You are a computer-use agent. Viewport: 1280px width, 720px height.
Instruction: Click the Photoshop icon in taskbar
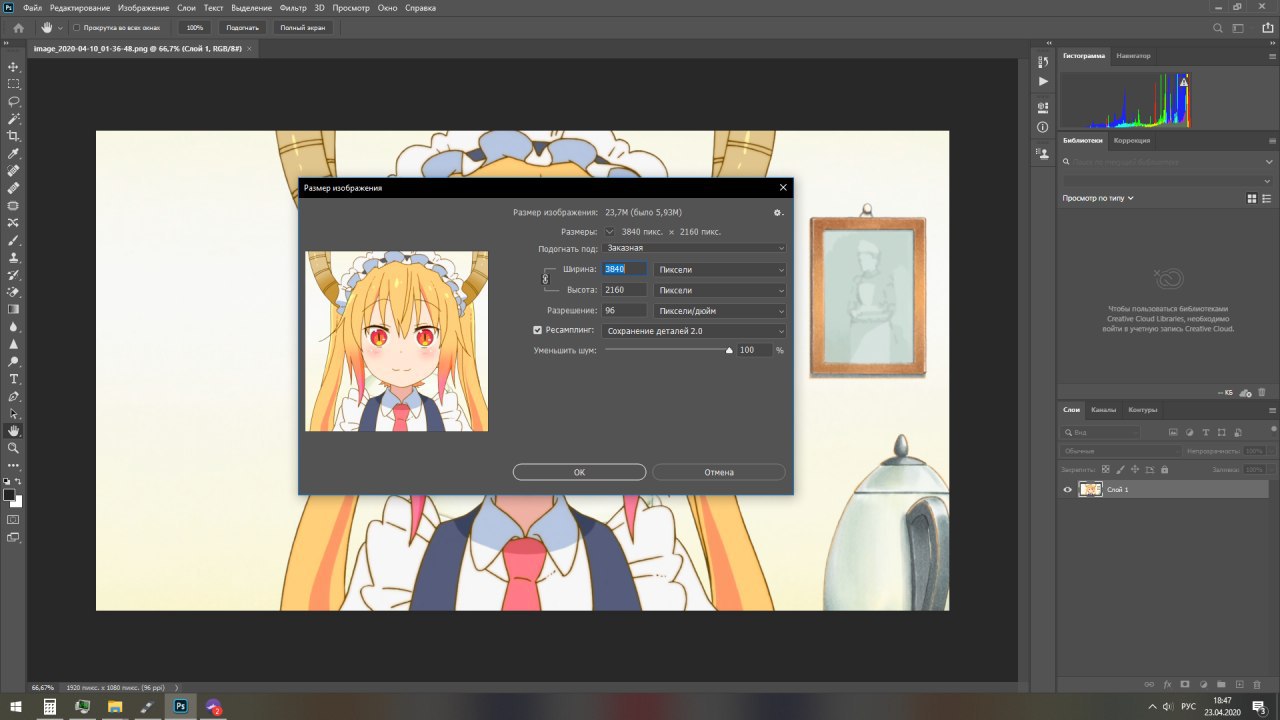(x=181, y=706)
